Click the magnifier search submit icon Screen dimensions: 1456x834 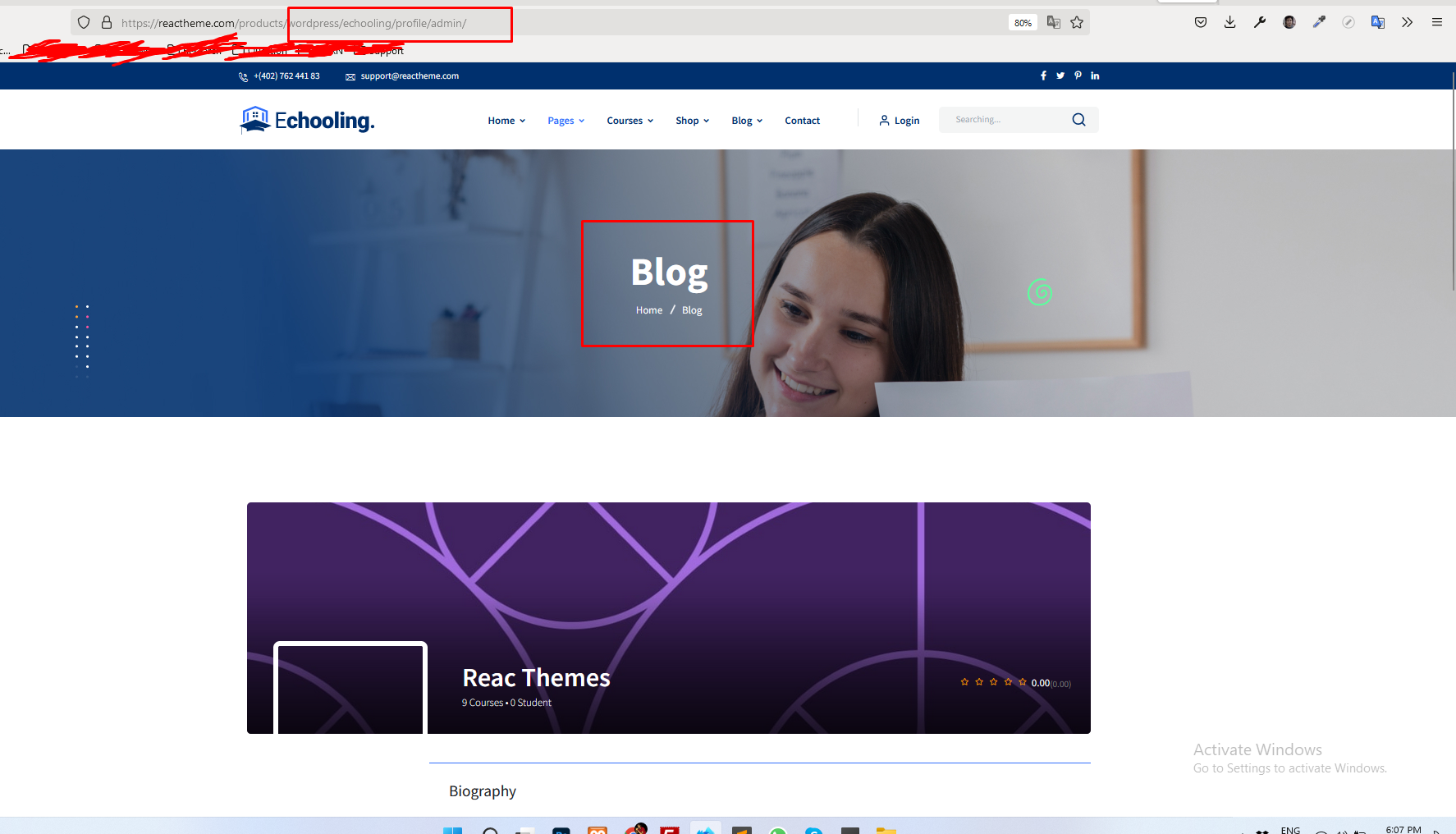(x=1078, y=120)
